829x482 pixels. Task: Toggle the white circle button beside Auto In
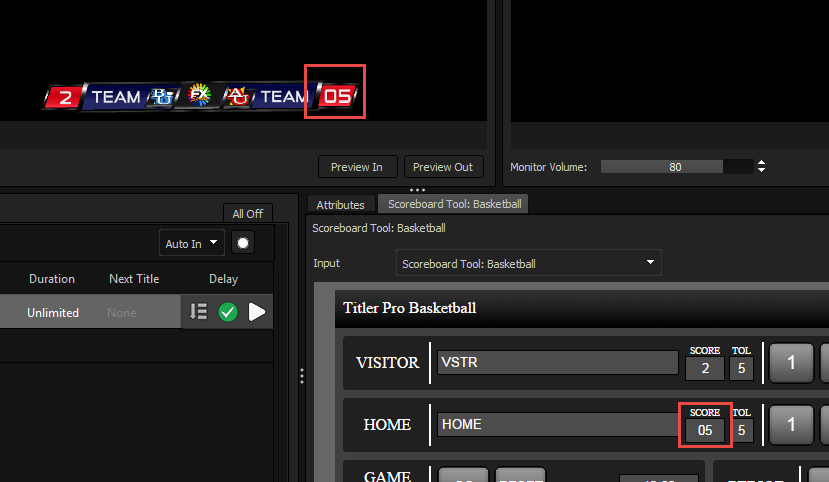[x=242, y=243]
